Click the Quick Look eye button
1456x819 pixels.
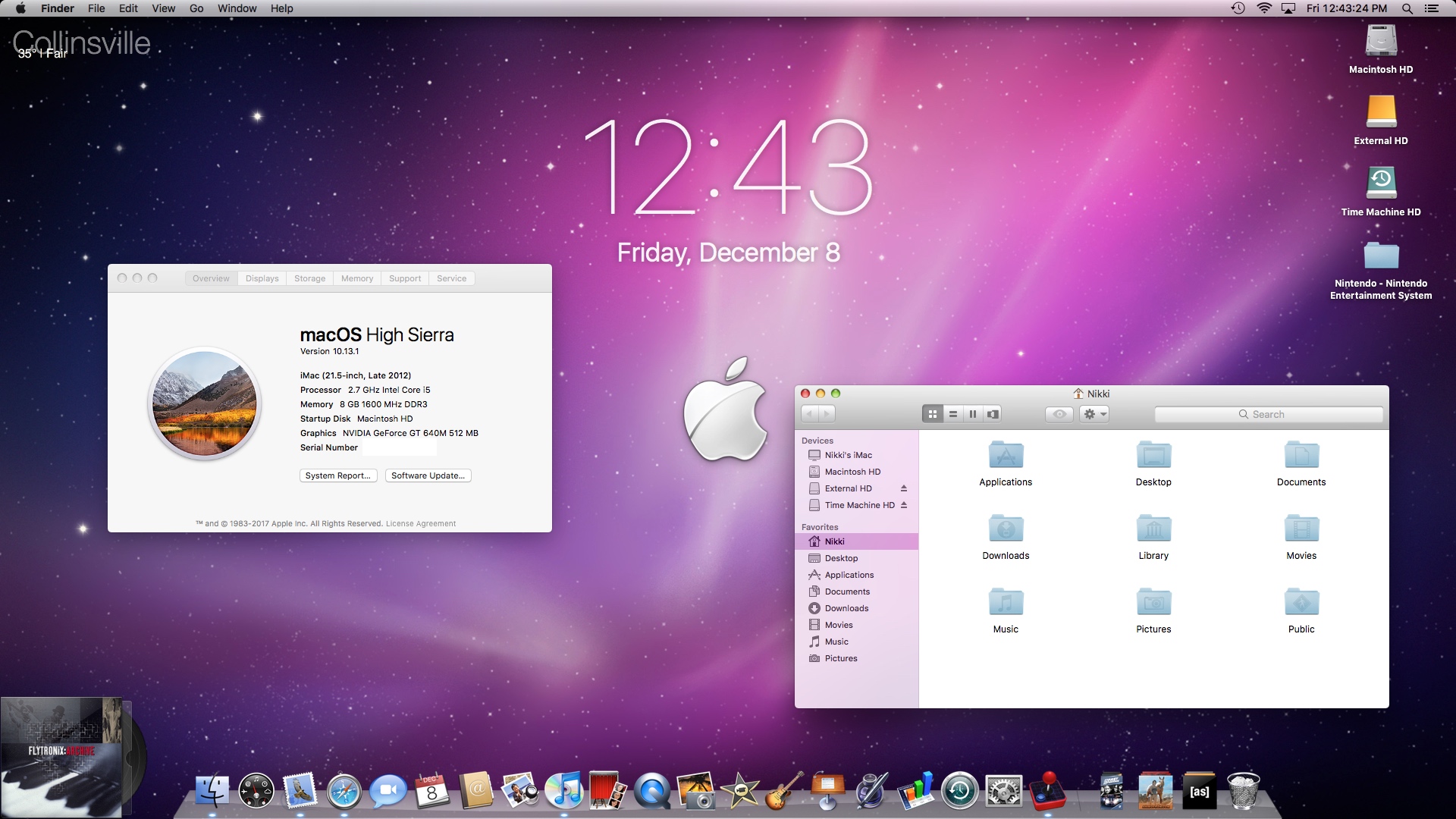[x=1059, y=414]
